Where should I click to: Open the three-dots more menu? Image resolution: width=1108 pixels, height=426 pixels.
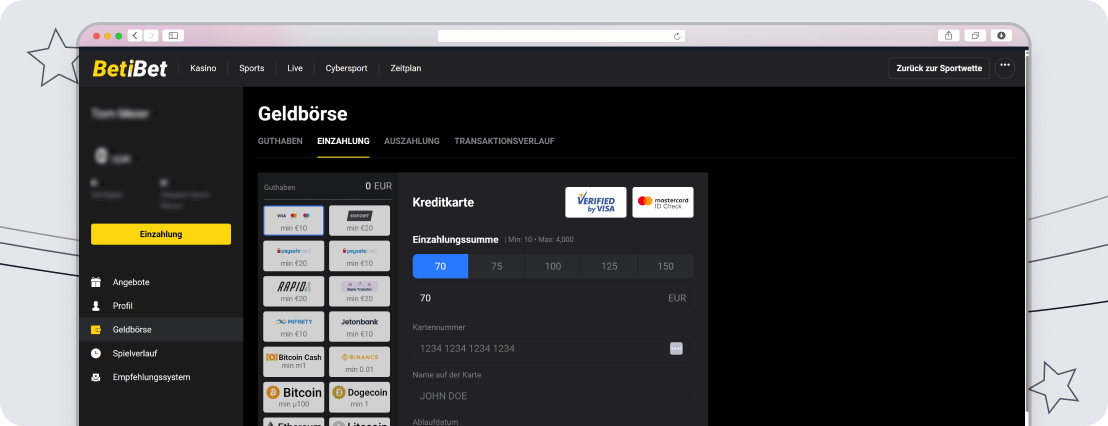point(1005,67)
